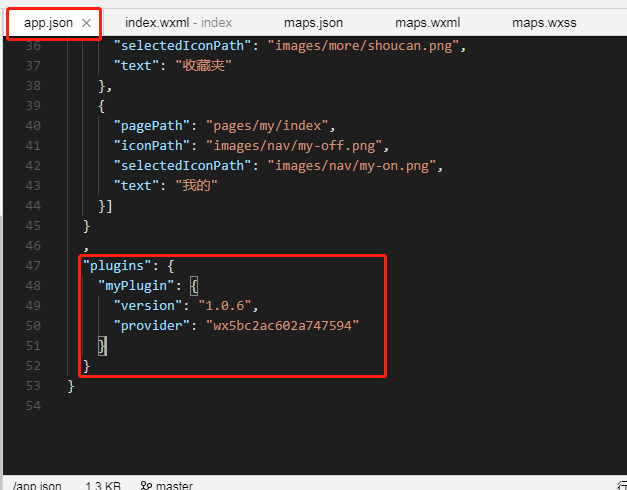
Task: Click the highlighted opening brace on line 48
Action: 194,286
